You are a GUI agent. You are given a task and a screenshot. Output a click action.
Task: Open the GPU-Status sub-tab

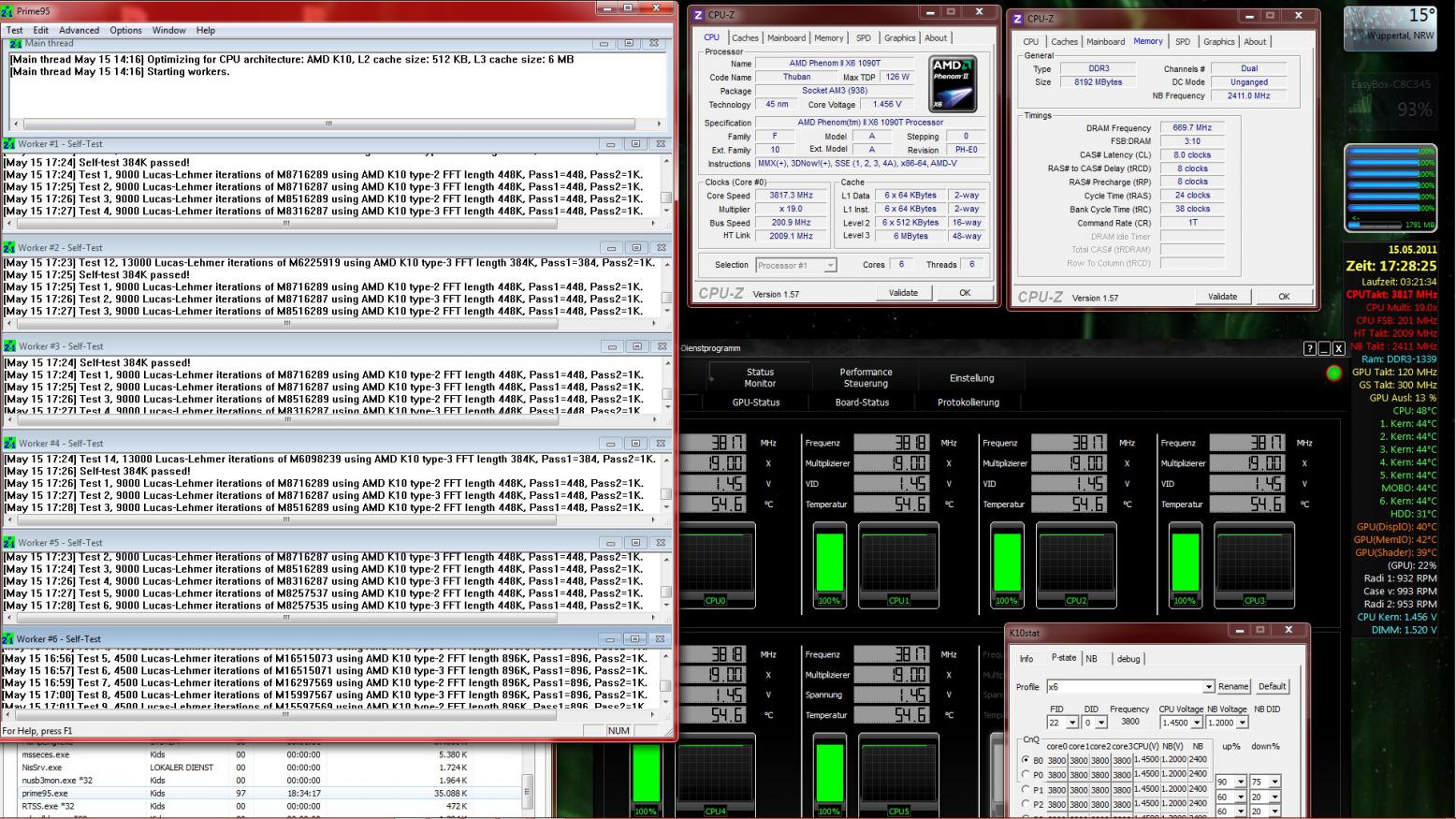click(756, 402)
